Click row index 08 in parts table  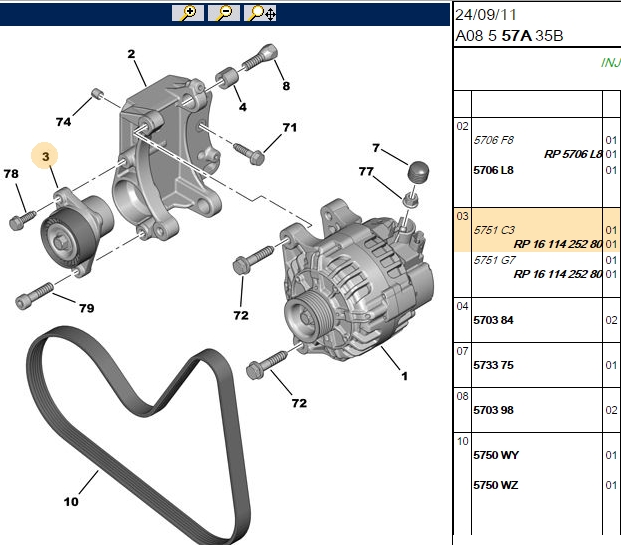[x=463, y=396]
